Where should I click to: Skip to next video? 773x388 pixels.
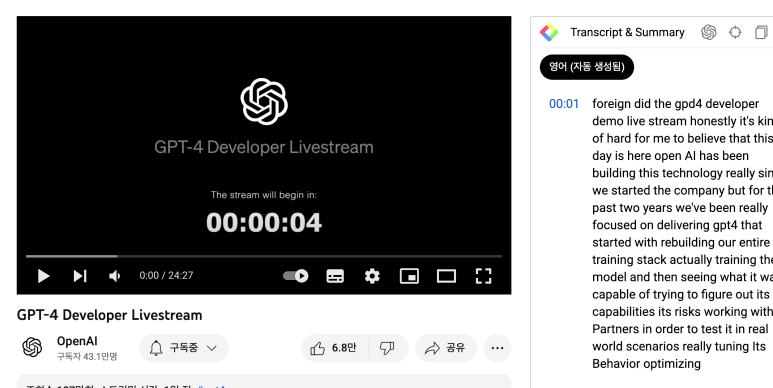(x=80, y=276)
